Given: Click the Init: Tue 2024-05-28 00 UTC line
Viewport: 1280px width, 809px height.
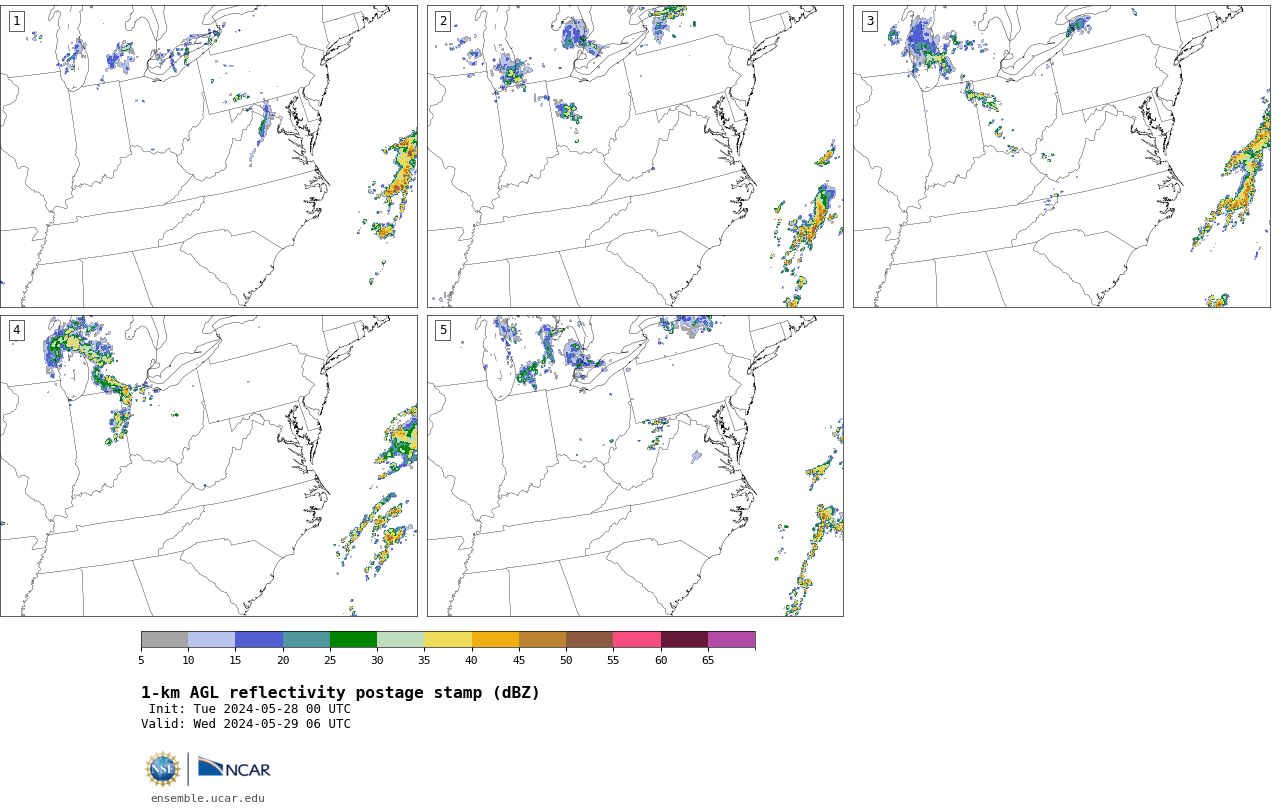Looking at the screenshot, I should tap(250, 709).
